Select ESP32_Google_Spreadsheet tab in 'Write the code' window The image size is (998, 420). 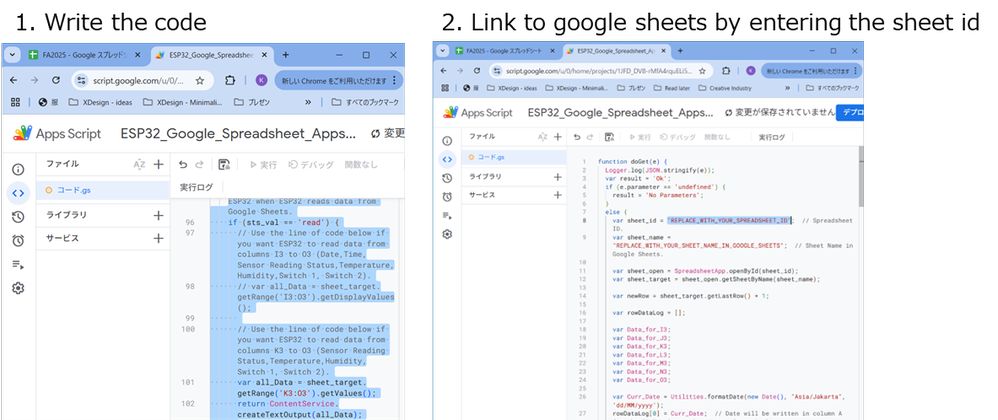(x=212, y=55)
